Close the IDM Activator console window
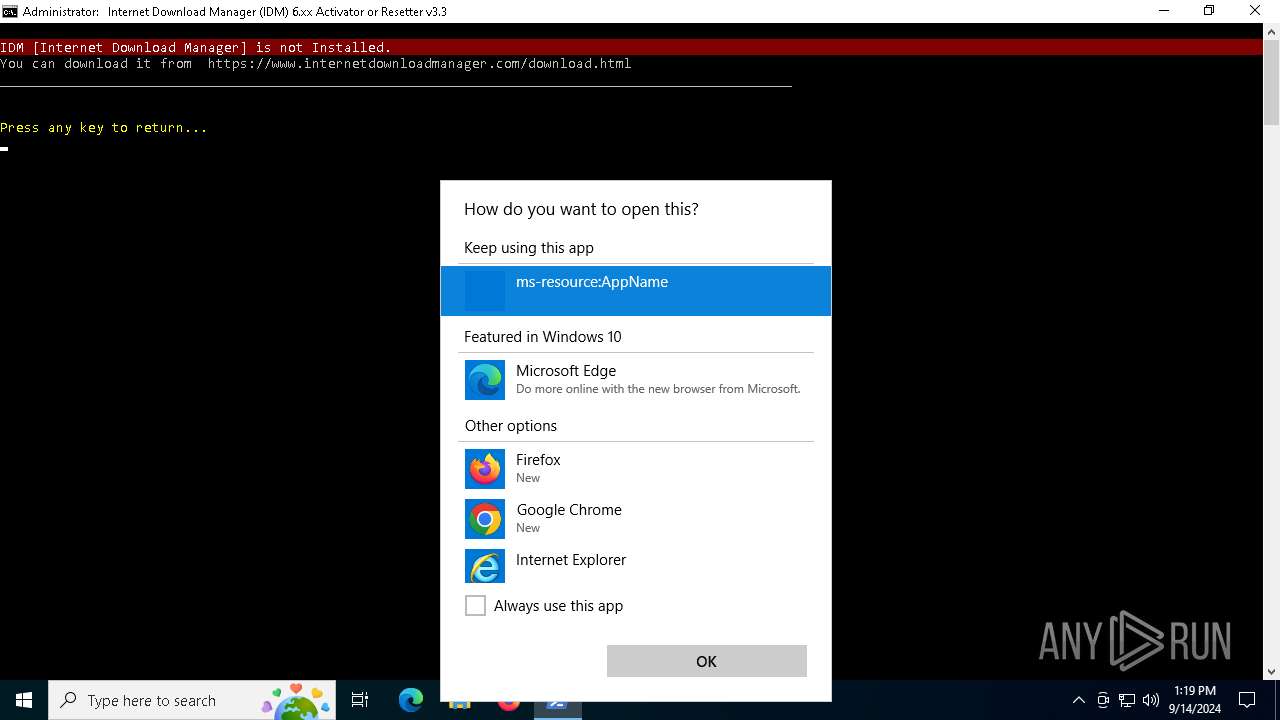 point(1255,11)
